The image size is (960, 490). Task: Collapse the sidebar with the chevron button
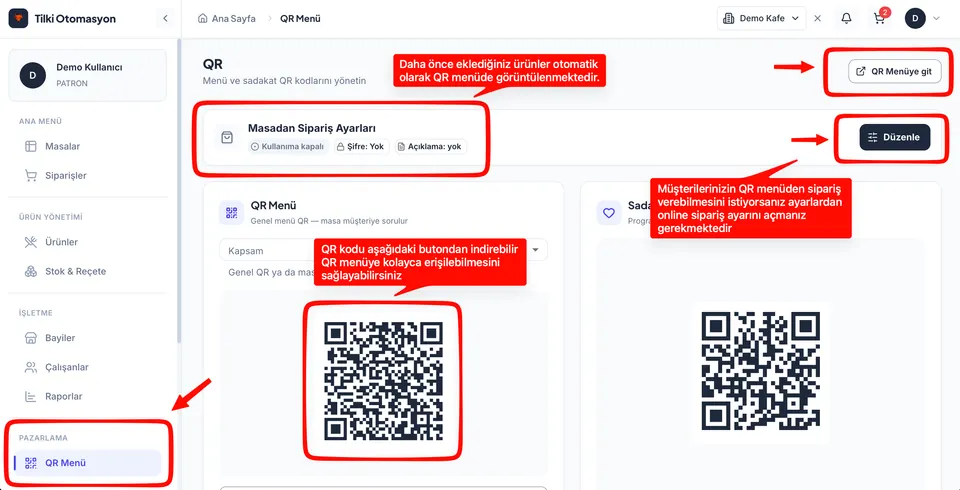[165, 18]
